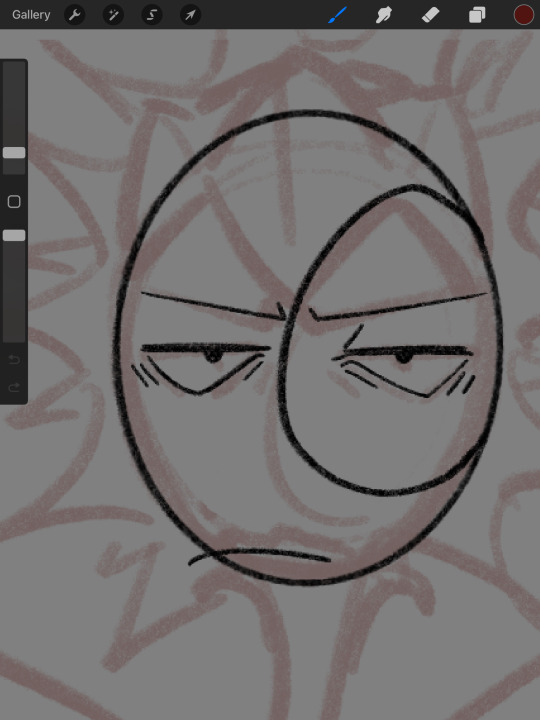Return to the Gallery
Screen dimensions: 540x720
point(31,15)
